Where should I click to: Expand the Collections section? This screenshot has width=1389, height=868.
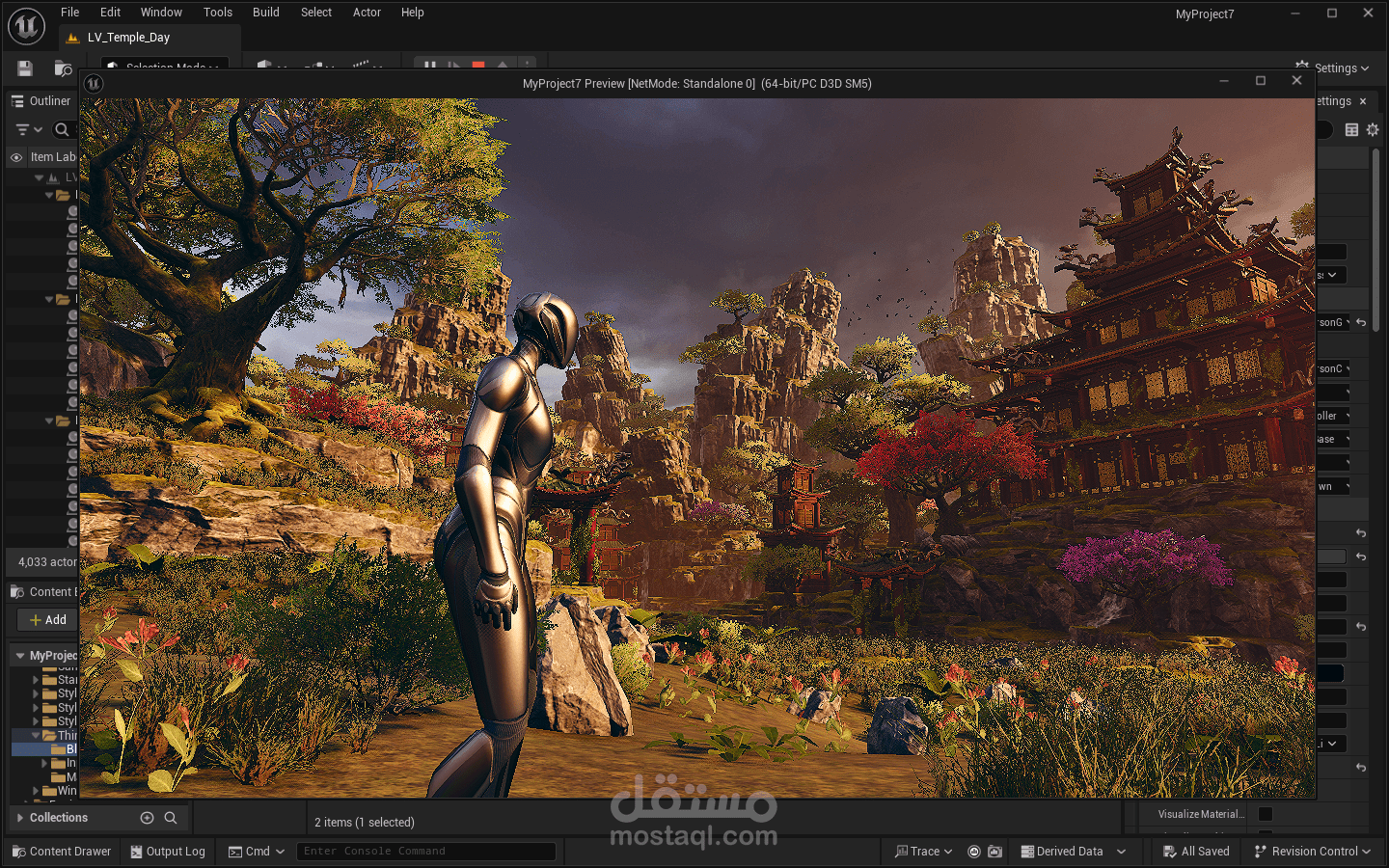[20, 818]
